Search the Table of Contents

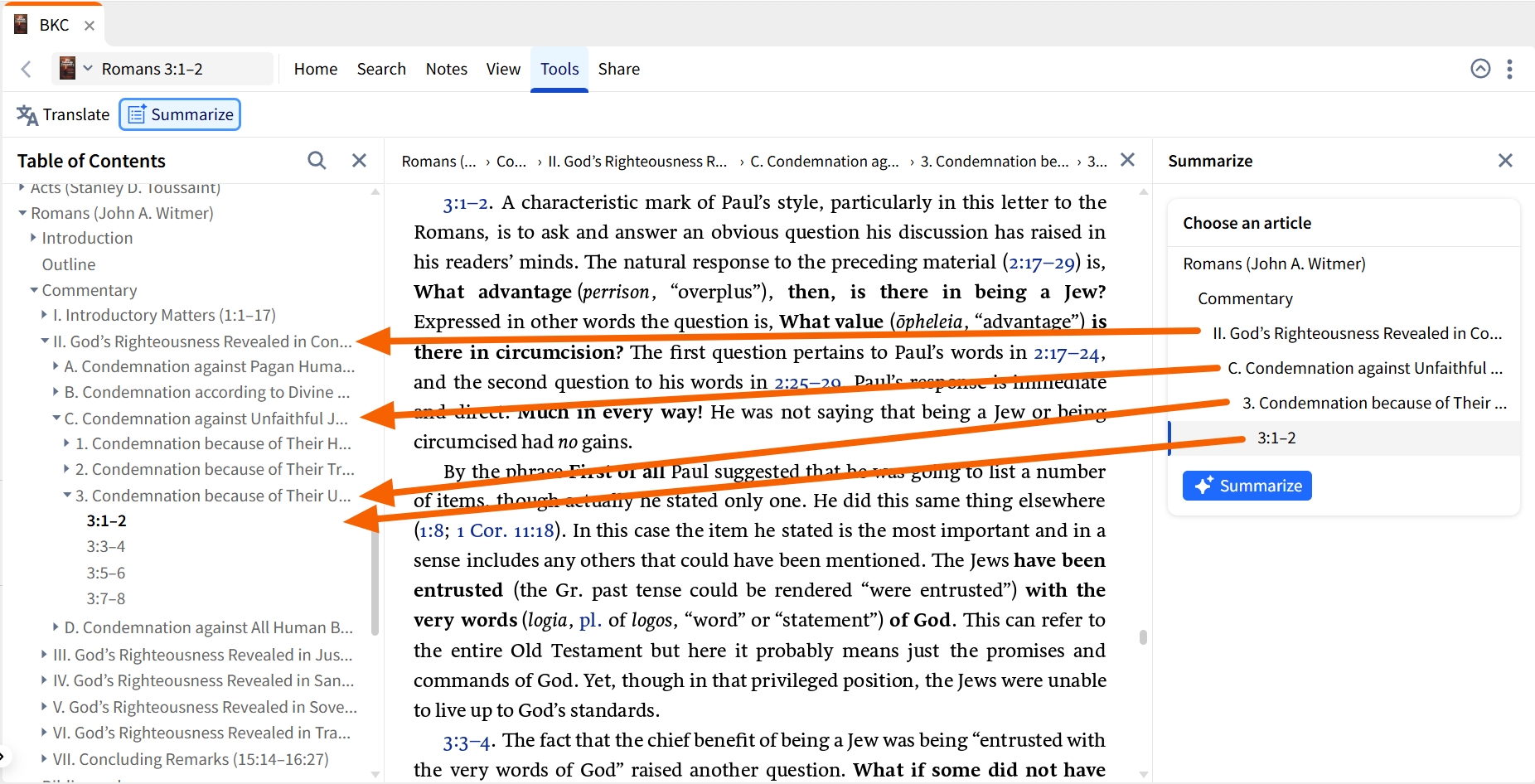click(x=317, y=160)
